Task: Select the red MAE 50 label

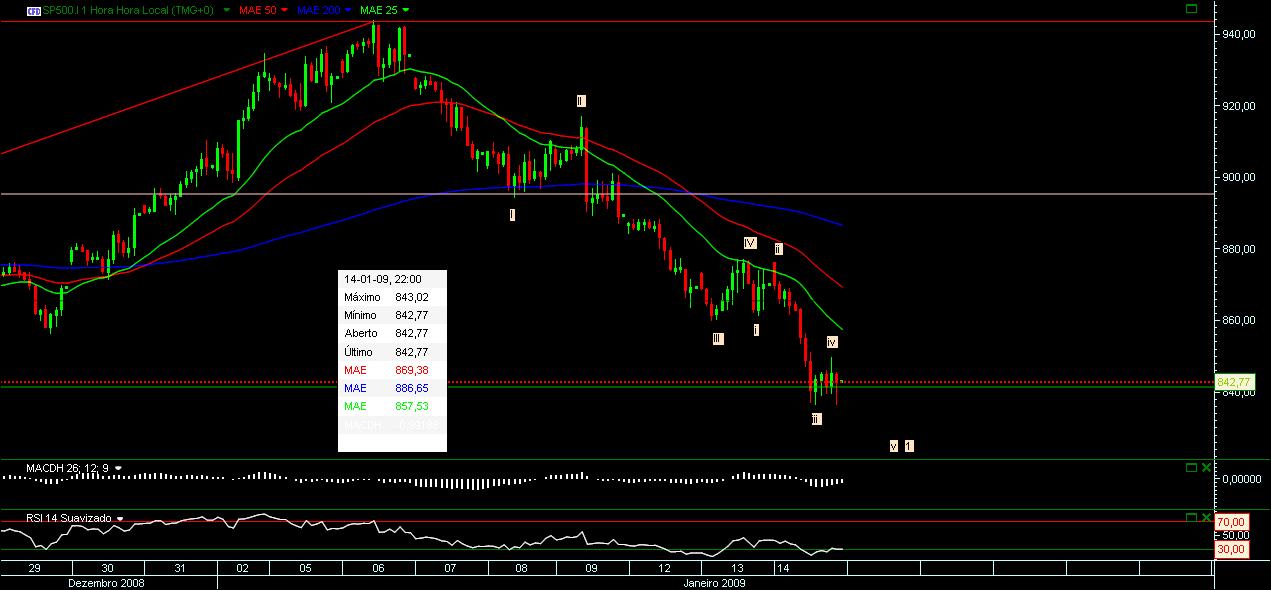Action: click(x=257, y=10)
